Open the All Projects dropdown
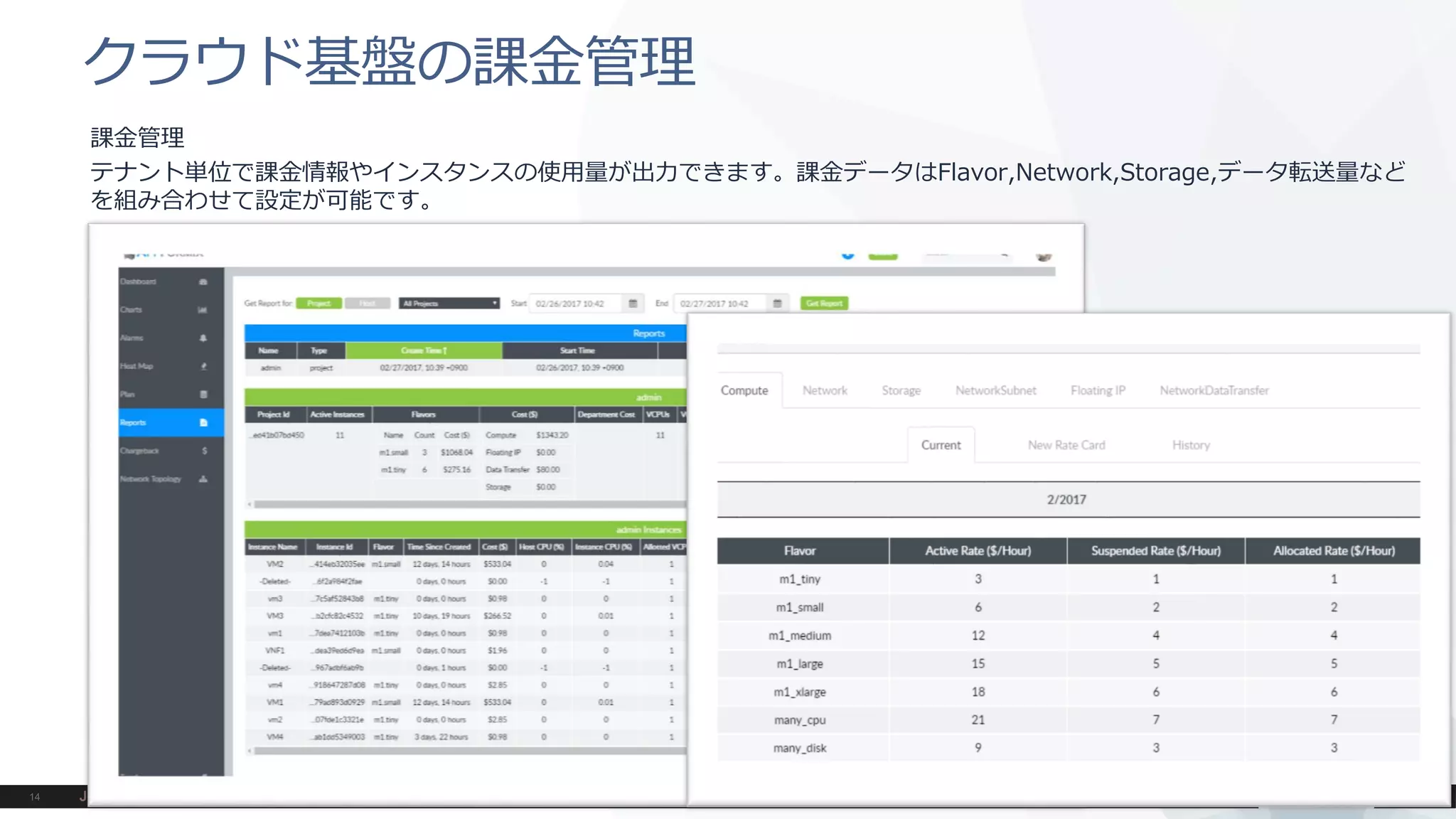This screenshot has width=1456, height=819. [449, 304]
